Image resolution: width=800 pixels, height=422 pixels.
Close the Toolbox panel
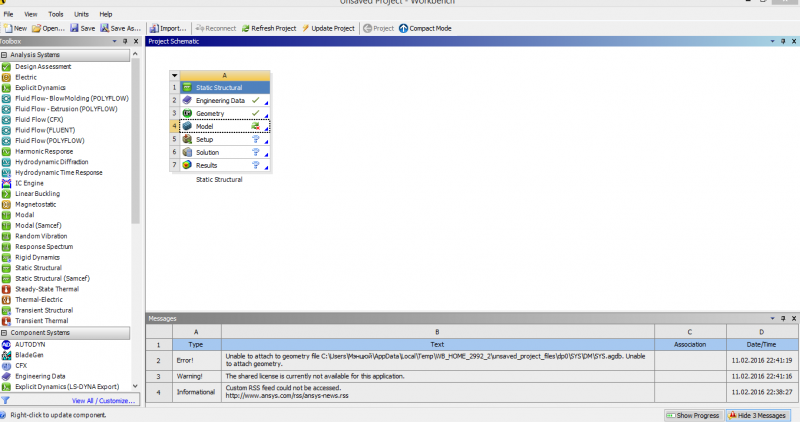coord(136,41)
